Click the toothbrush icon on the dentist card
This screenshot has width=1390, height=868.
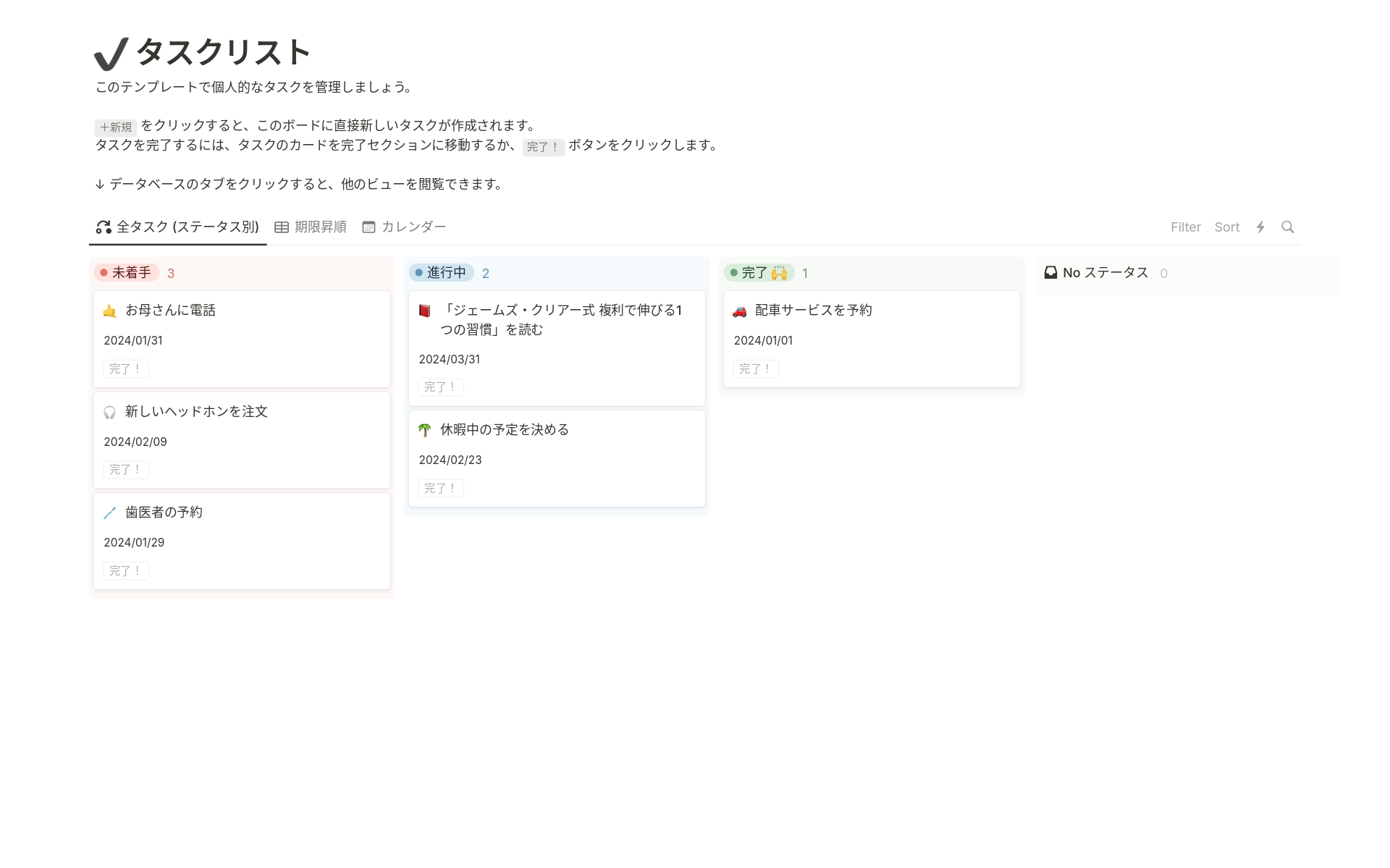(x=109, y=513)
